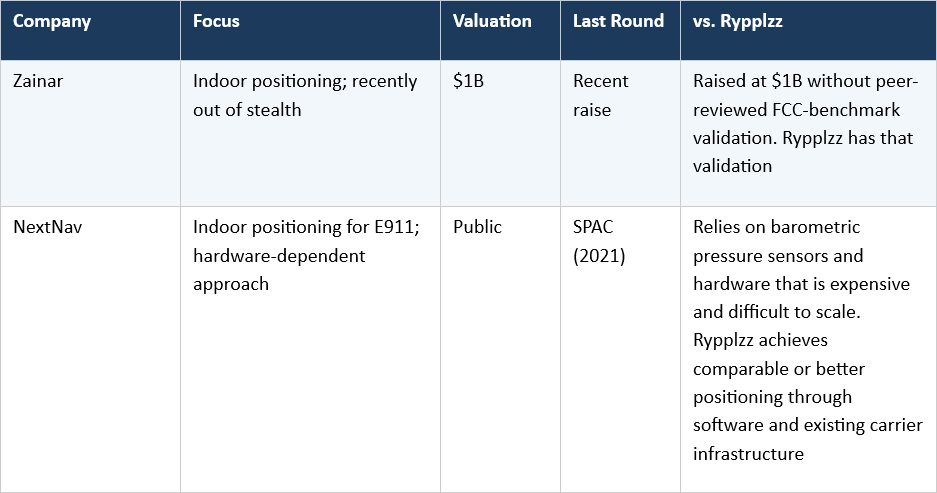This screenshot has width=937, height=493.
Task: Select the Focus column header
Action: click(x=216, y=21)
